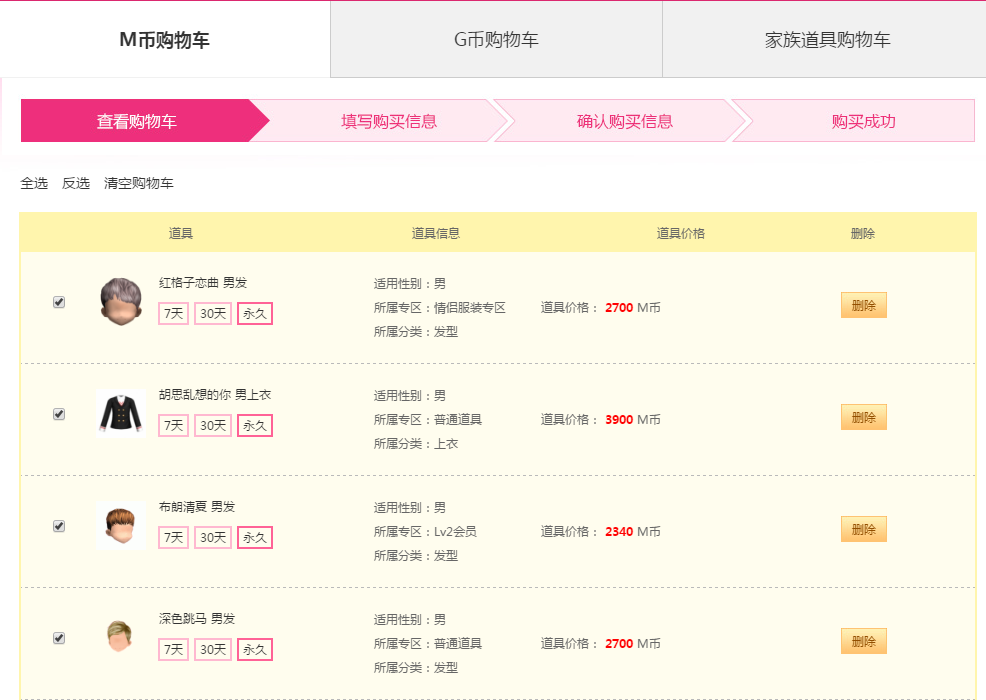Select 永久 duration for 胡思乱想的你 男上衣

255,425
